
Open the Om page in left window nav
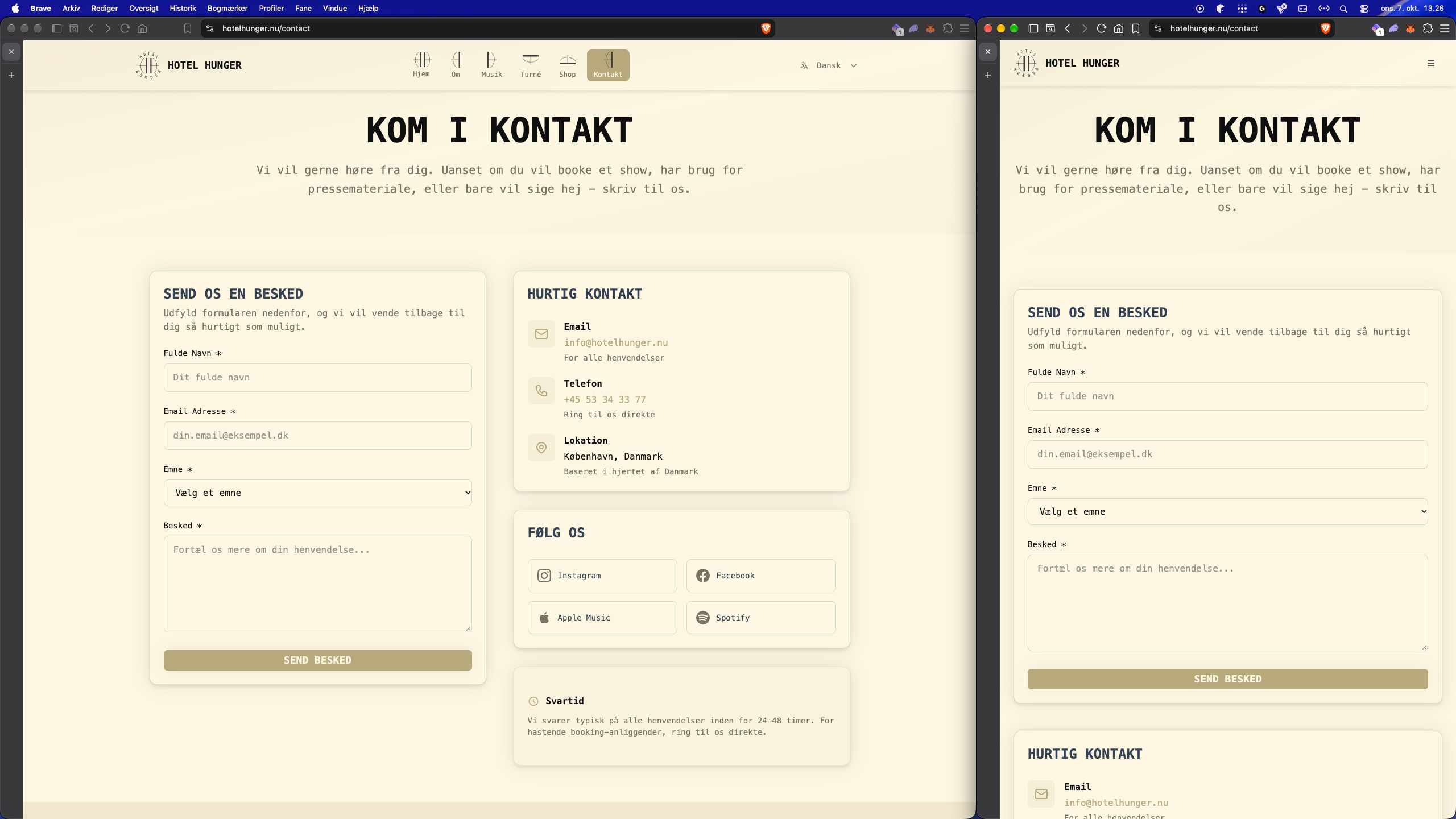click(x=456, y=65)
